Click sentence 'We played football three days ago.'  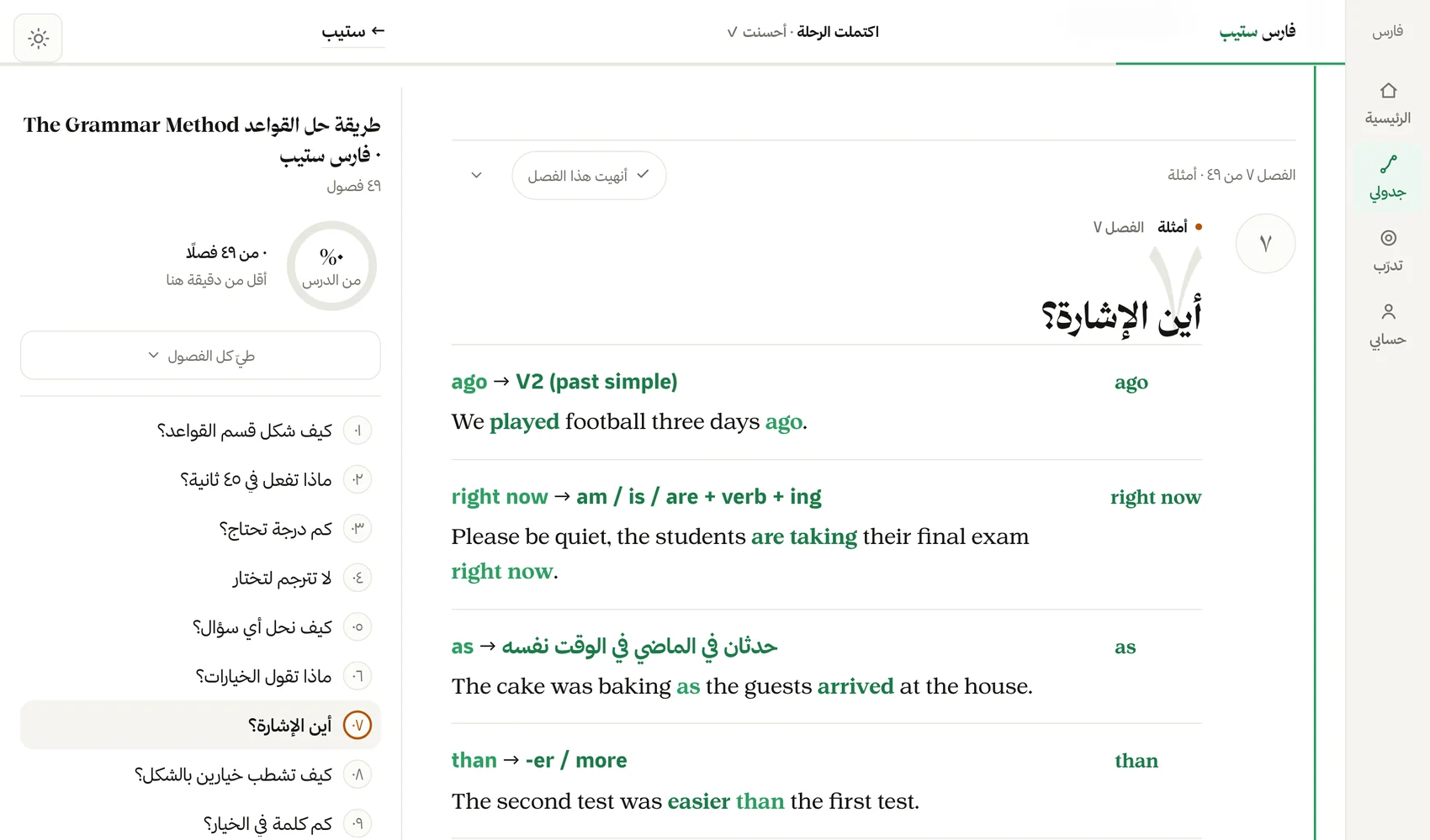(629, 421)
